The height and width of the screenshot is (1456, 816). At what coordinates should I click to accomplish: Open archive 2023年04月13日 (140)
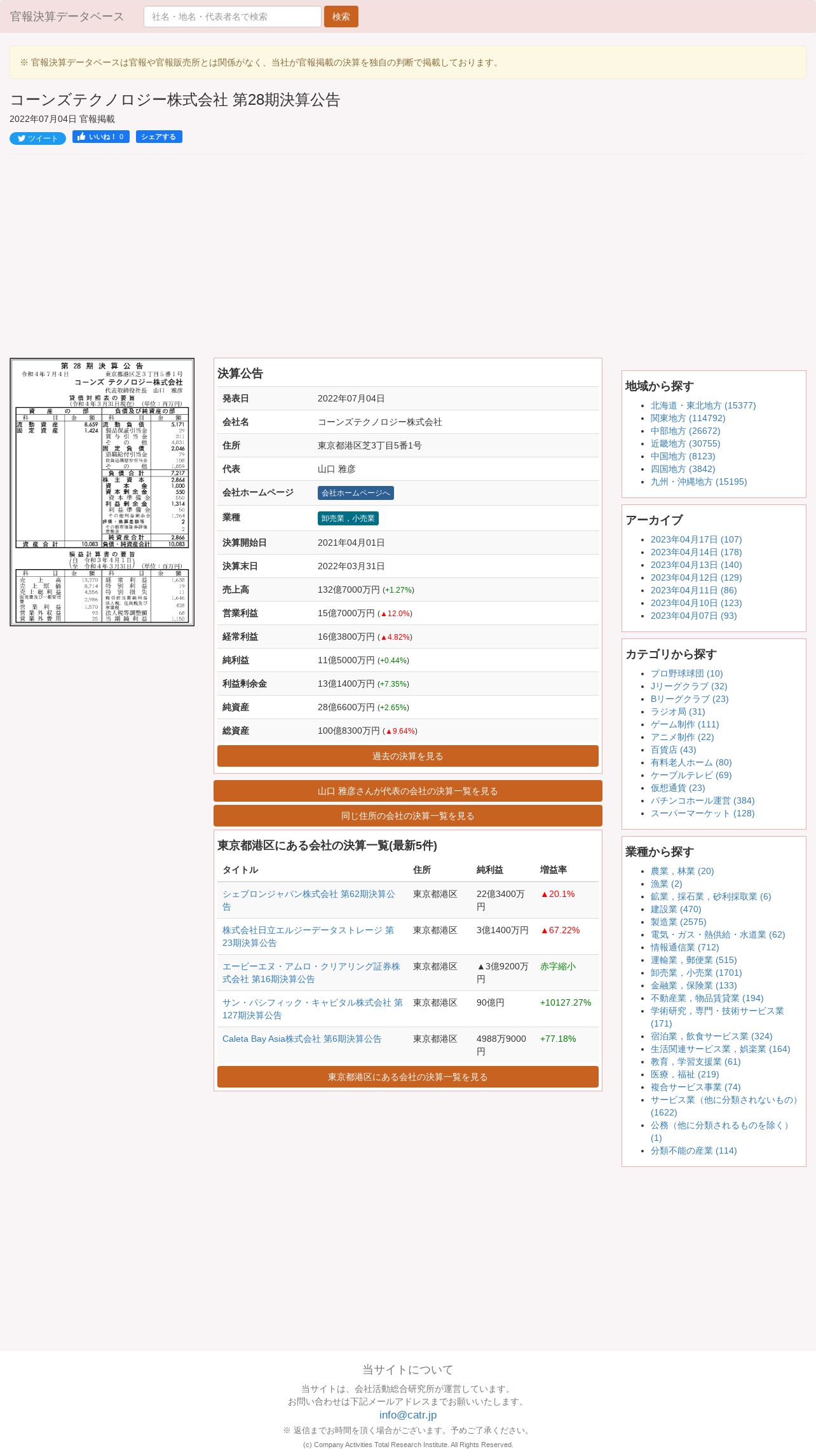tap(696, 565)
